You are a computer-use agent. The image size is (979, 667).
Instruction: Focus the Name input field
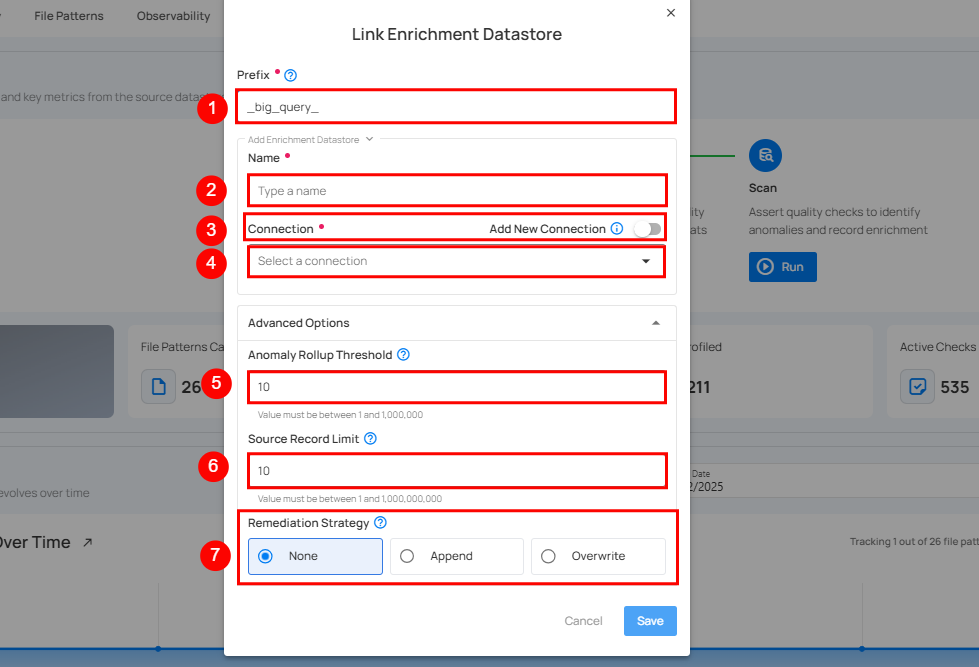457,190
